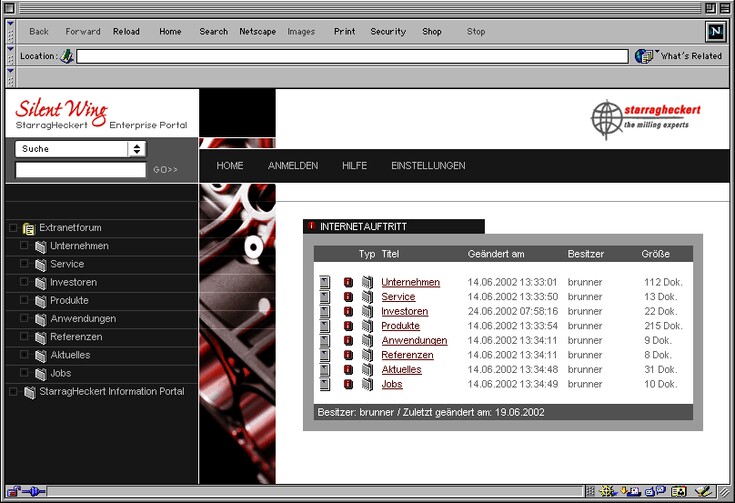Open the Address Book icon in status bar
Image resolution: width=735 pixels, height=503 pixels.
pyautogui.click(x=679, y=491)
